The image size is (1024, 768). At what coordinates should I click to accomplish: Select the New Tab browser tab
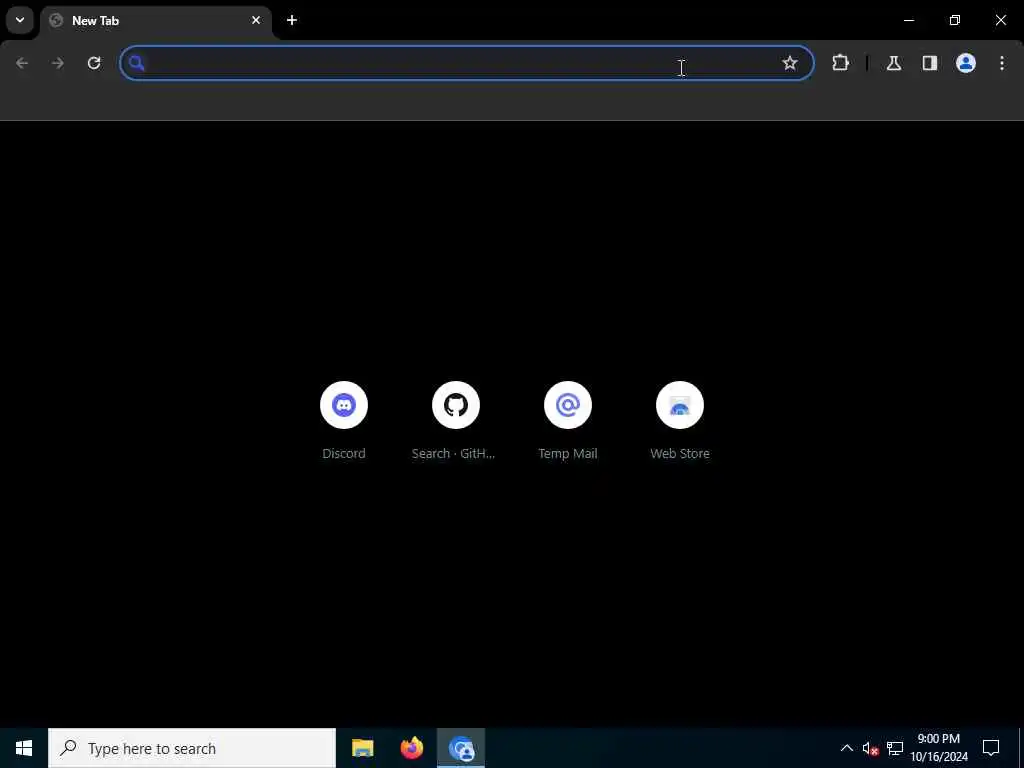pos(157,21)
